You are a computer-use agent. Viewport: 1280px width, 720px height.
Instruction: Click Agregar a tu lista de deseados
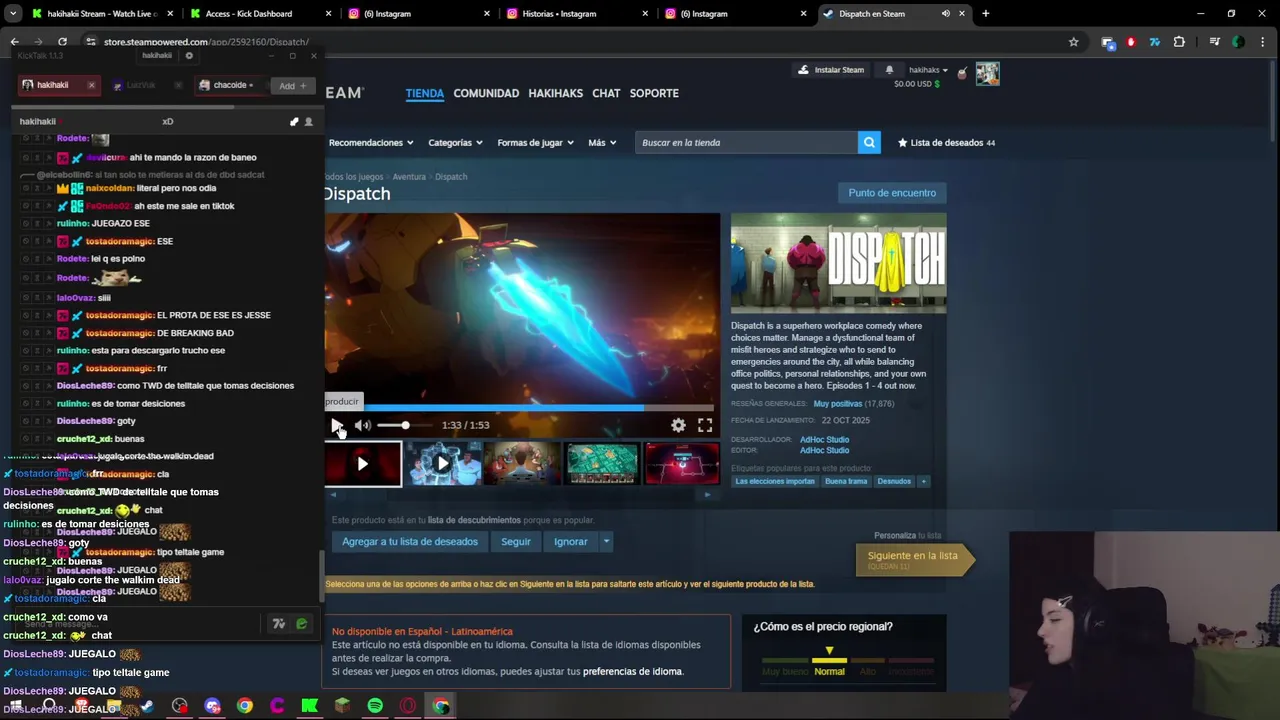[410, 541]
